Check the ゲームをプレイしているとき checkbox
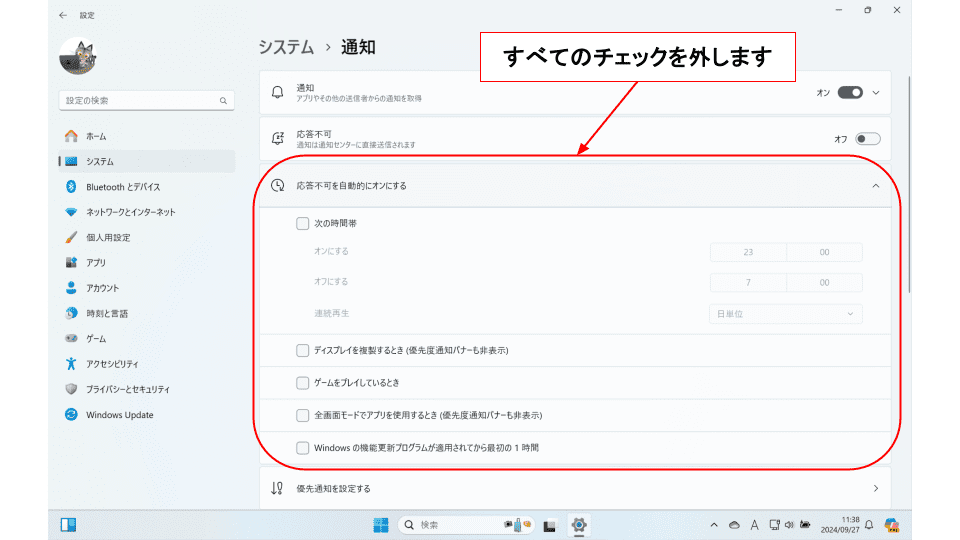Image resolution: width=960 pixels, height=540 pixels. [x=303, y=383]
